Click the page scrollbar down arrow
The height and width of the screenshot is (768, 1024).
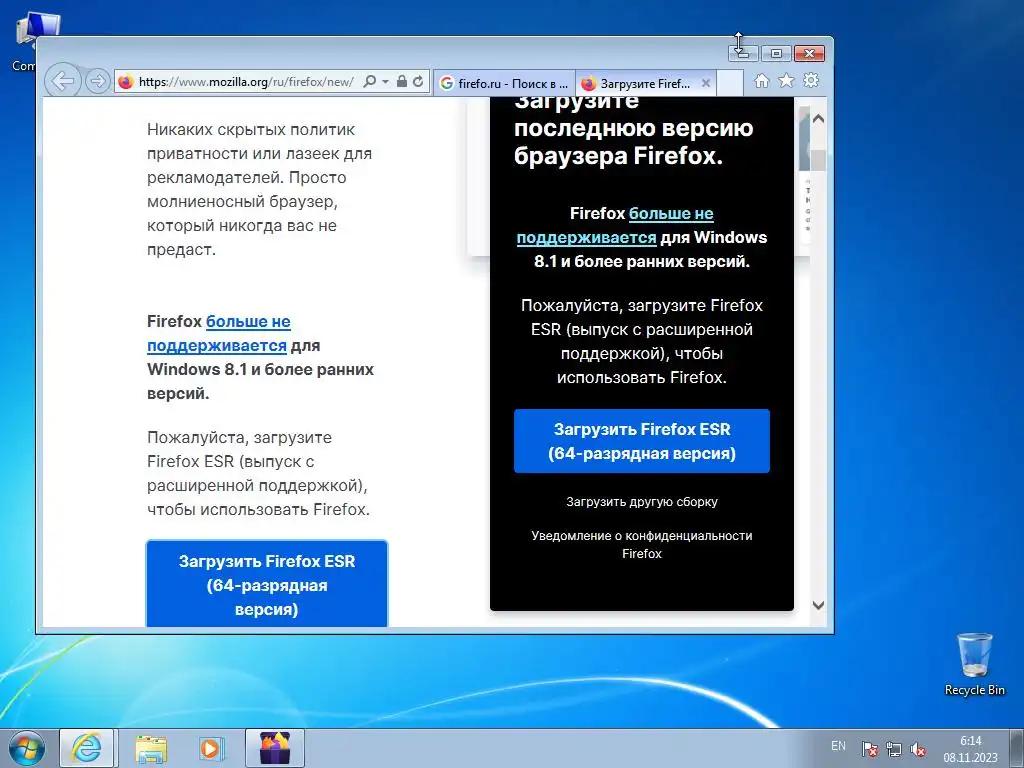(818, 605)
